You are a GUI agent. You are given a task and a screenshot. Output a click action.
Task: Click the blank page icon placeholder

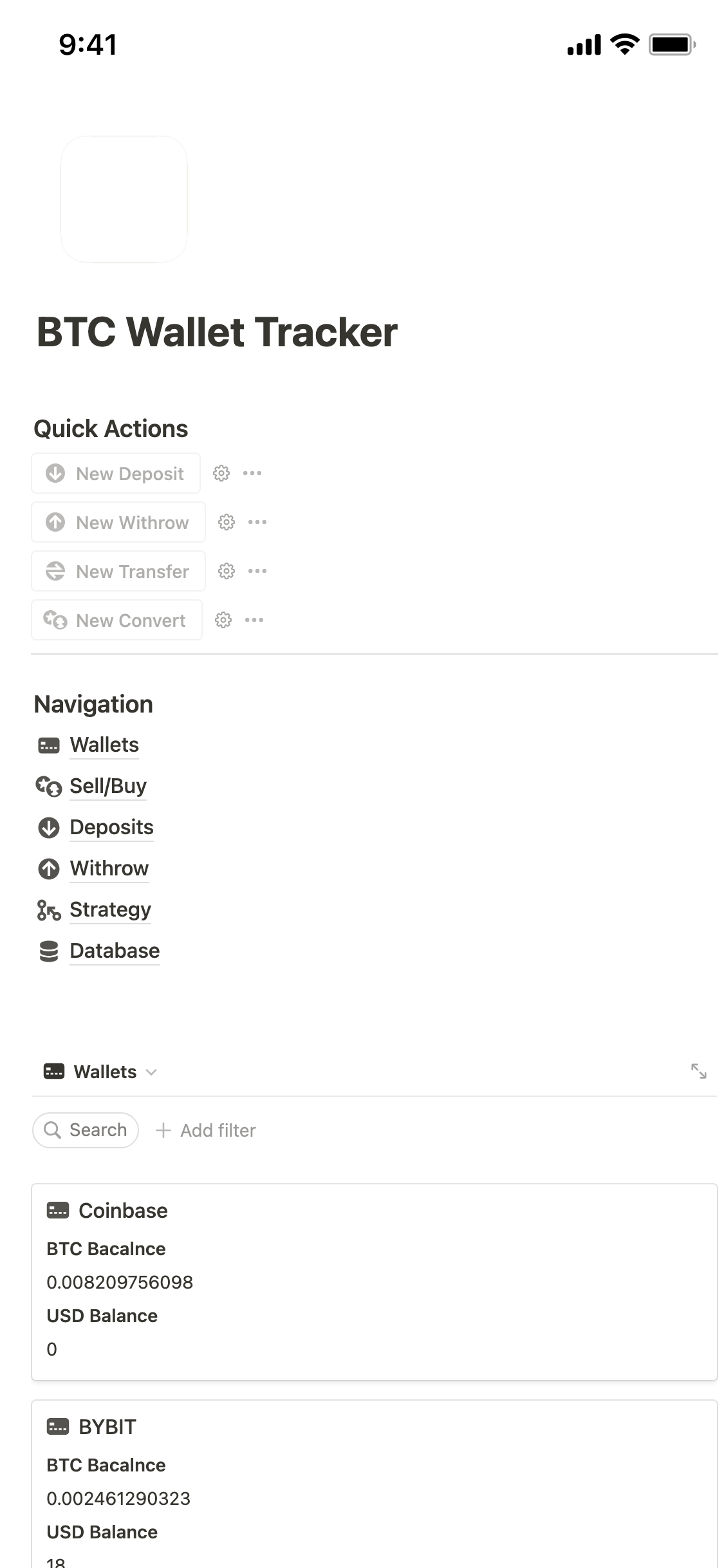[x=124, y=199]
